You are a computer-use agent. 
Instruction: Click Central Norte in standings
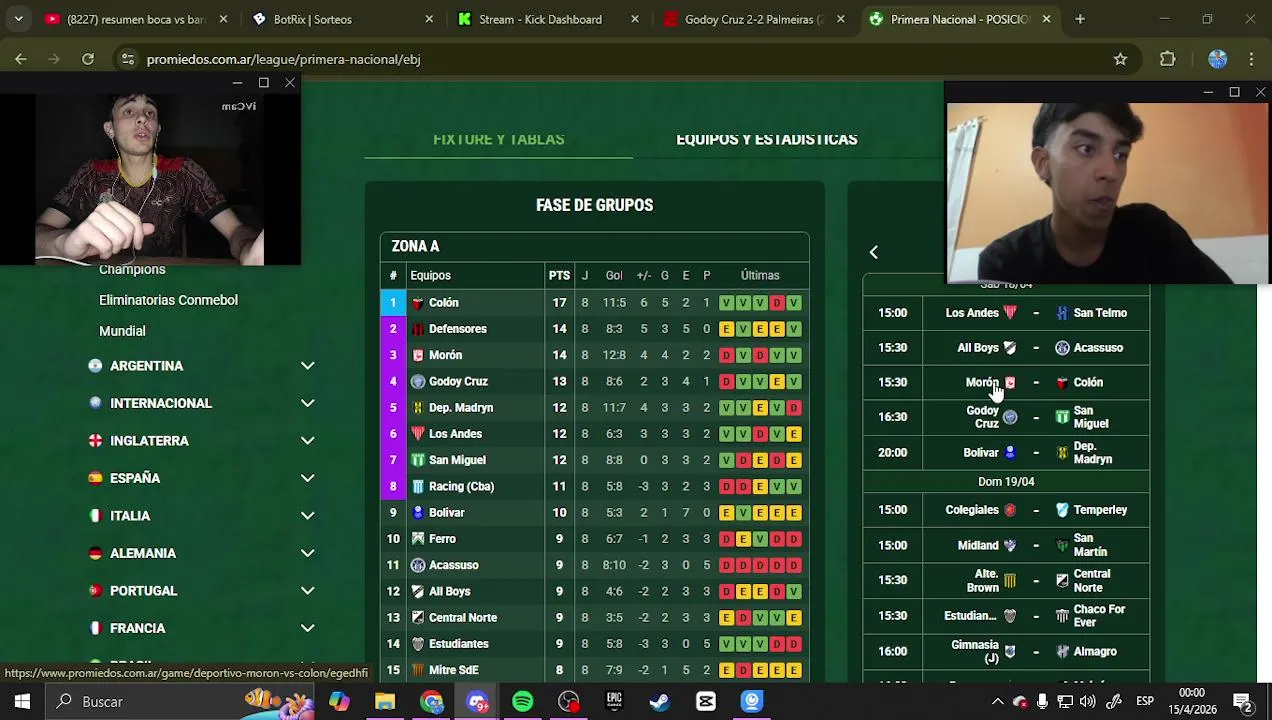(462, 618)
